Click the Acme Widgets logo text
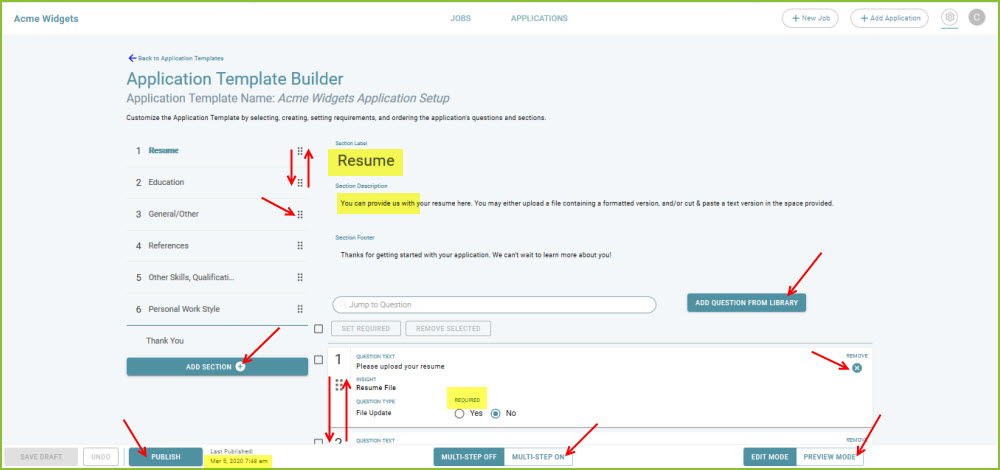This screenshot has height=470, width=1000. [46, 18]
